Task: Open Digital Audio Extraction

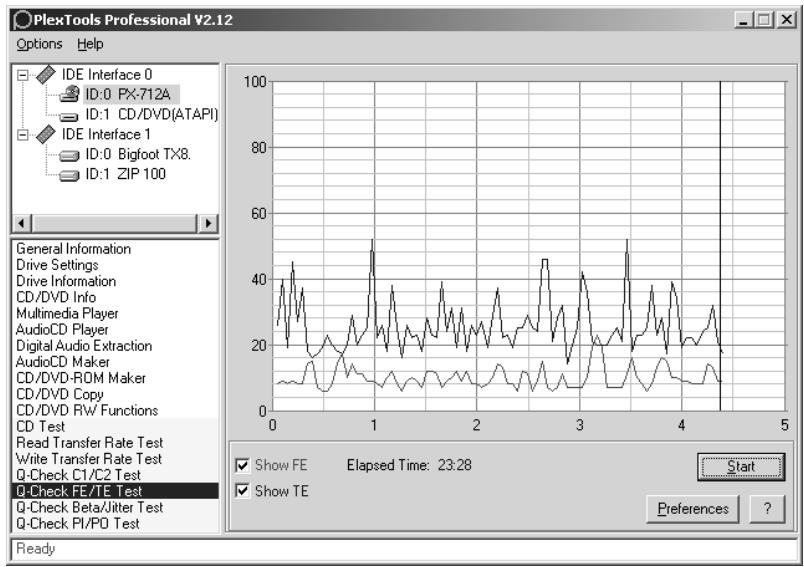Action: (x=84, y=346)
